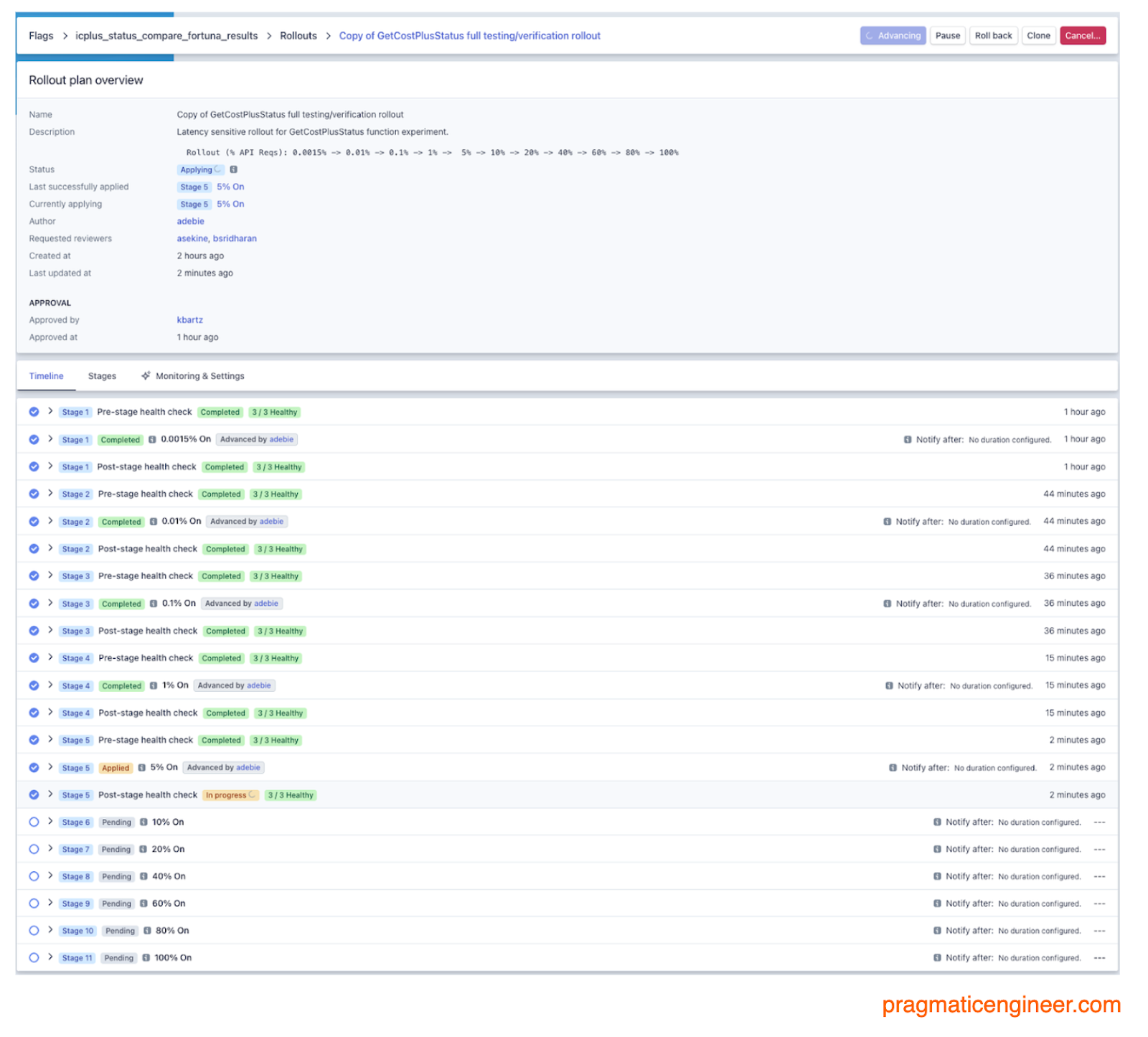Expand the Stage 1 pre-stage health check row
The width and height of the screenshot is (1148, 1037).
click(50, 412)
